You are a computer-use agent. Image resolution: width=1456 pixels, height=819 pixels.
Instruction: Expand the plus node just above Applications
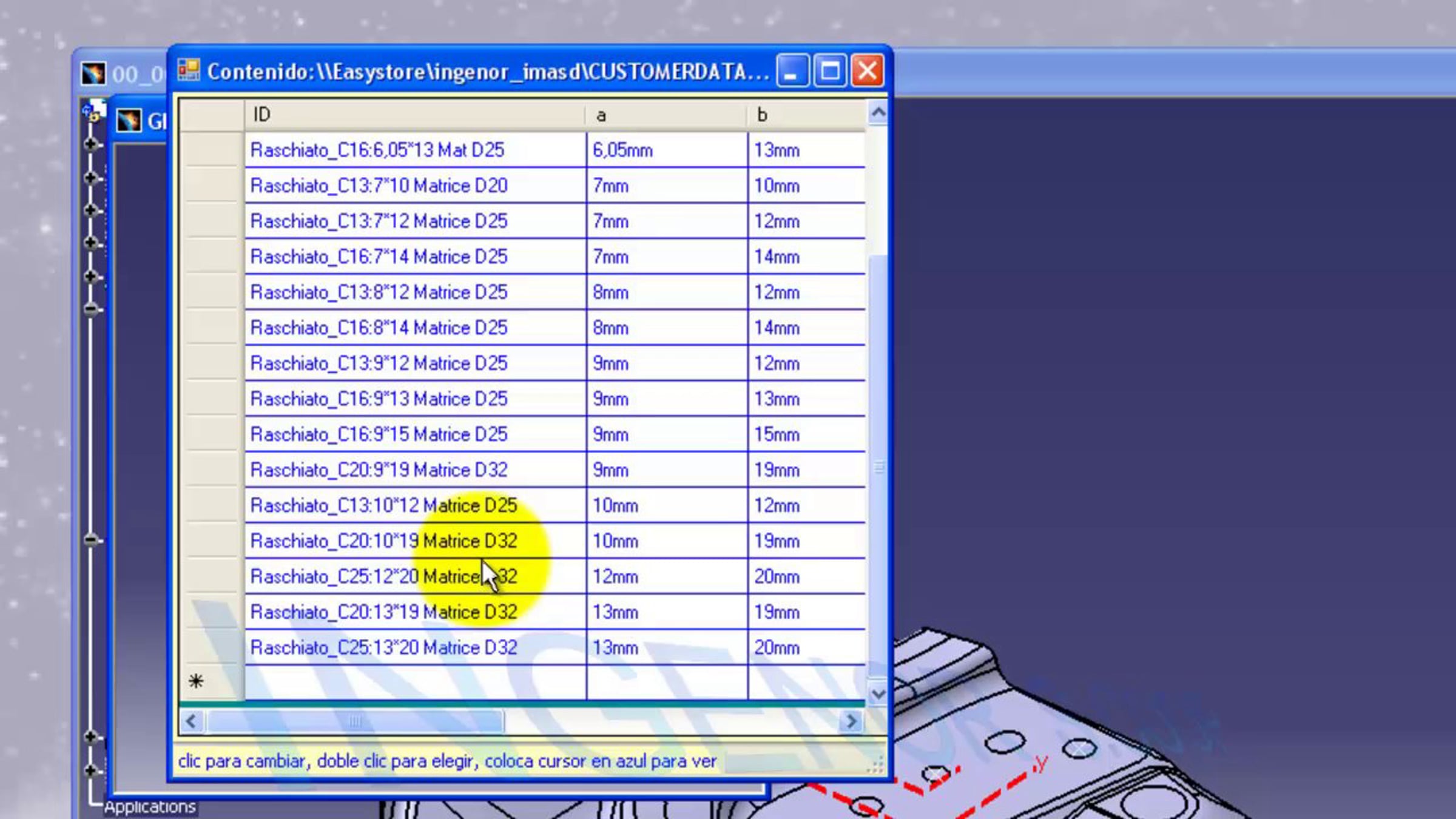click(91, 770)
